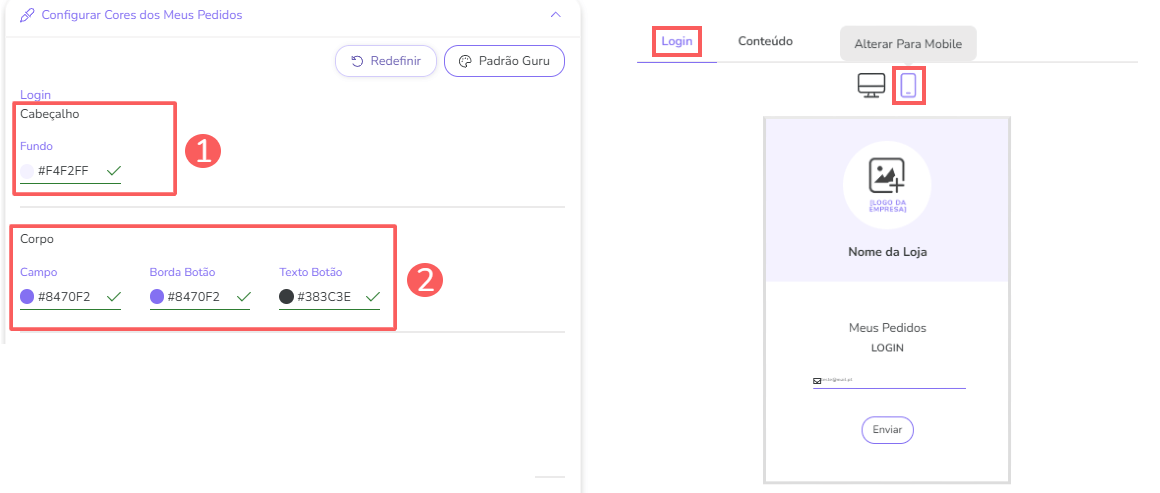Select the desktop preview icon
1160x493 pixels.
(871, 86)
